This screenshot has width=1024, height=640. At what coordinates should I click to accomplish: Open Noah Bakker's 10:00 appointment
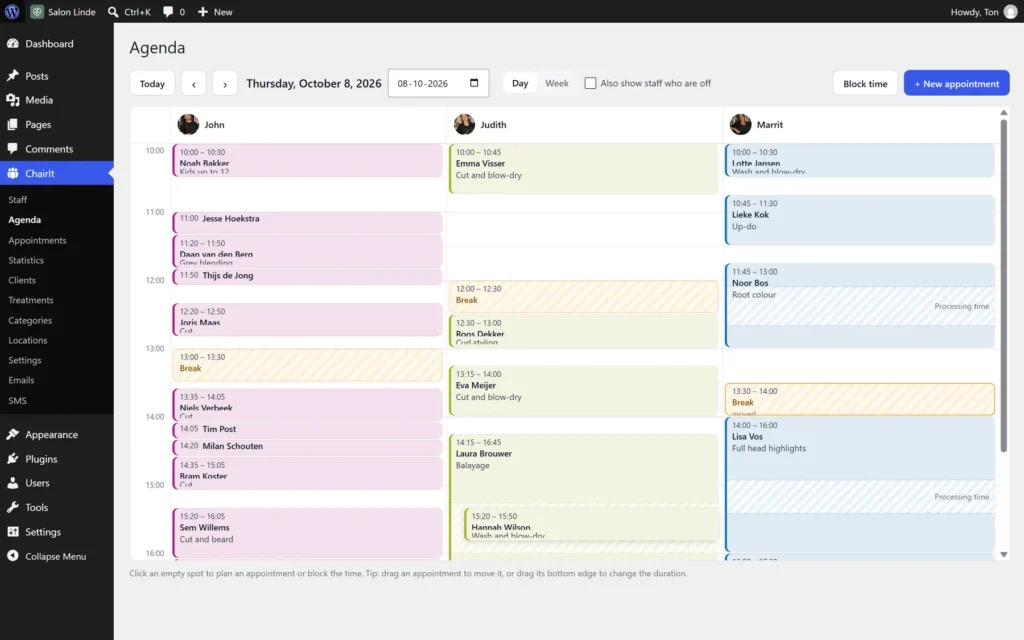(x=308, y=161)
